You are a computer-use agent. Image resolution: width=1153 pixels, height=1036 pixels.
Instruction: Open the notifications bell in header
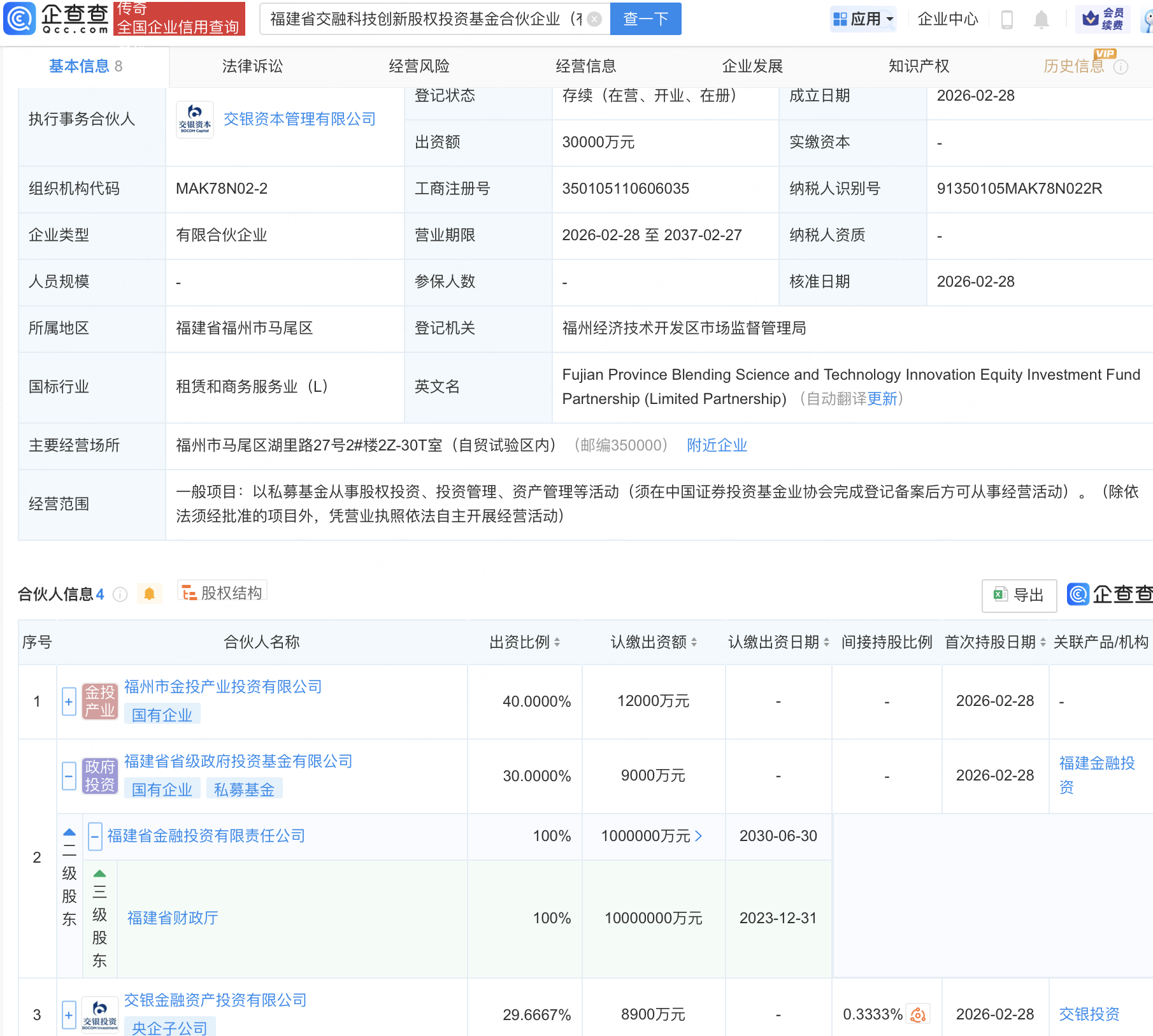click(1041, 20)
